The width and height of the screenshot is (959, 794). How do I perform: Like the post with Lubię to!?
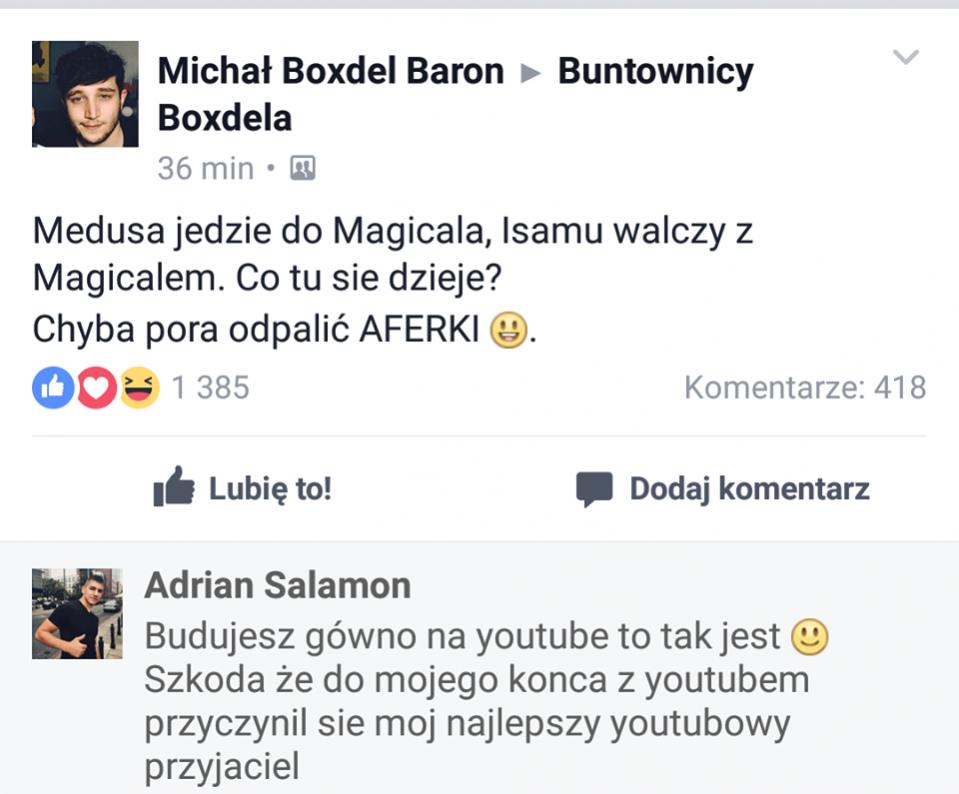click(x=242, y=488)
